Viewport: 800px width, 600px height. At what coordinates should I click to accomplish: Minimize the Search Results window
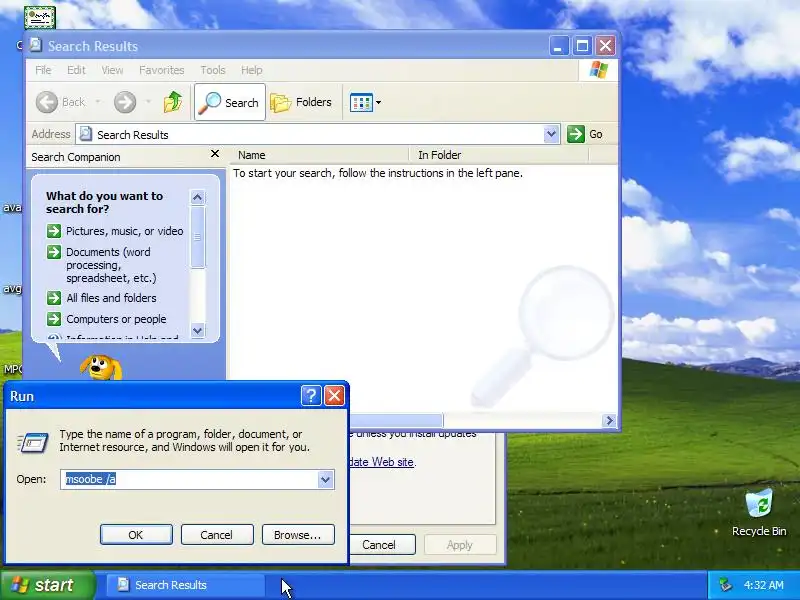pyautogui.click(x=559, y=46)
